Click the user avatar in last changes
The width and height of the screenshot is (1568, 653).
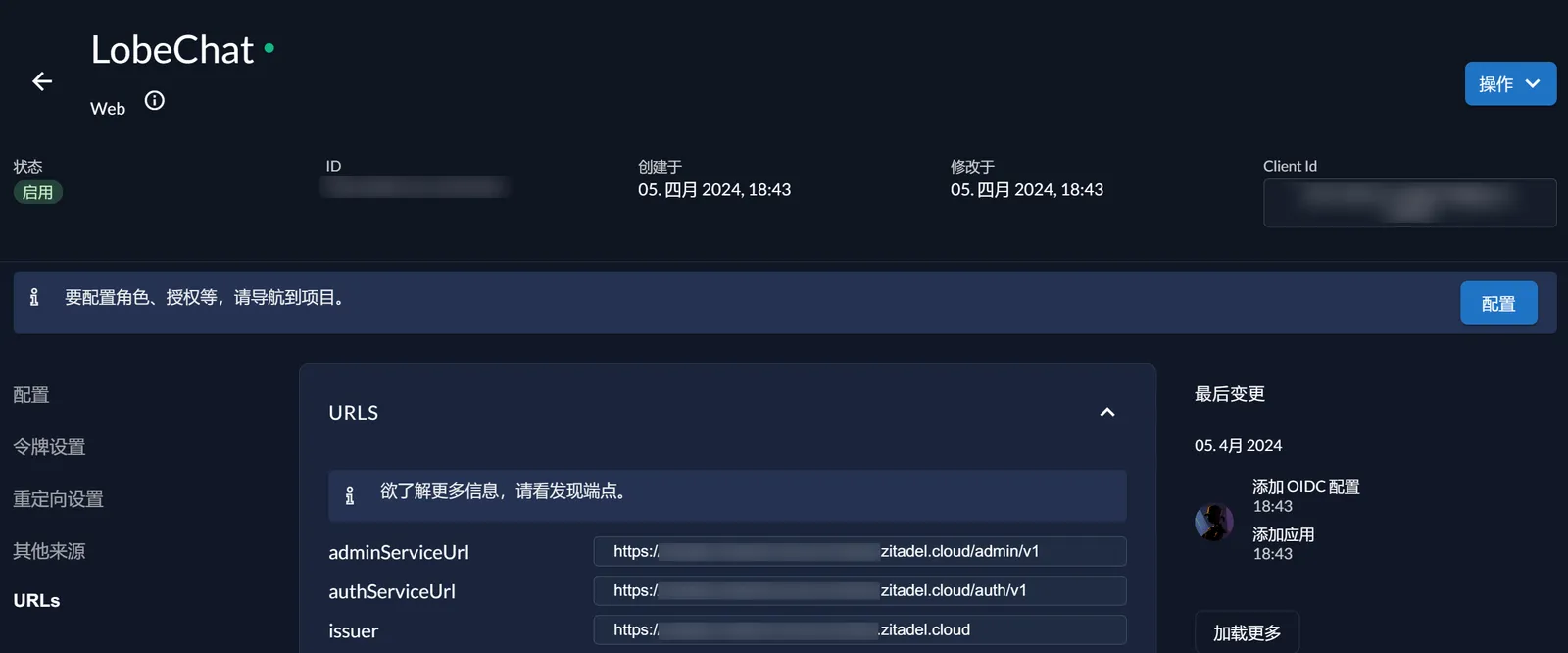pyautogui.click(x=1213, y=522)
